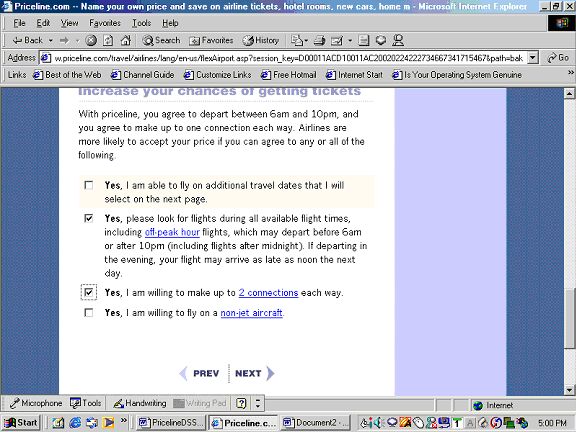Click the Microphone language bar button

[36, 403]
